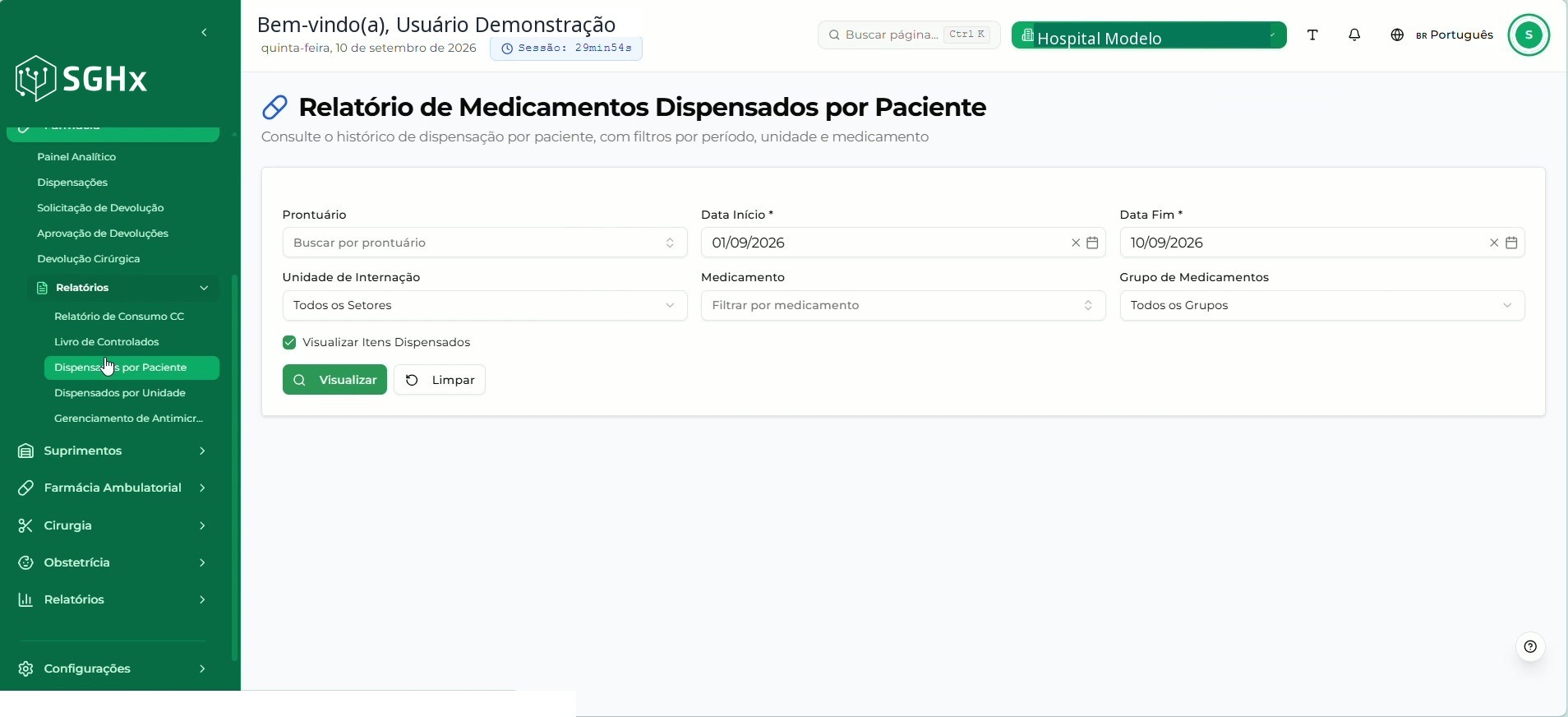This screenshot has height=717, width=1568.
Task: Go to Livro de Controlados report
Action: [x=107, y=342]
